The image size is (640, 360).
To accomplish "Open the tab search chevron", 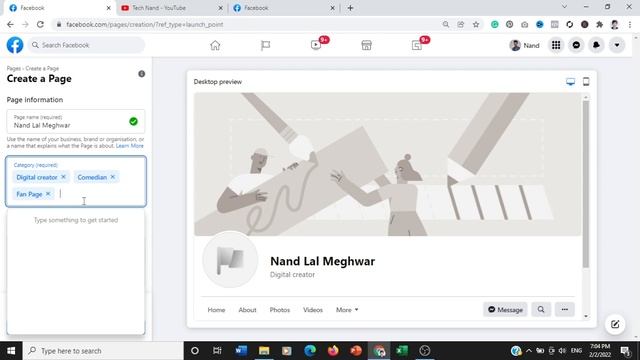I will pos(564,7).
